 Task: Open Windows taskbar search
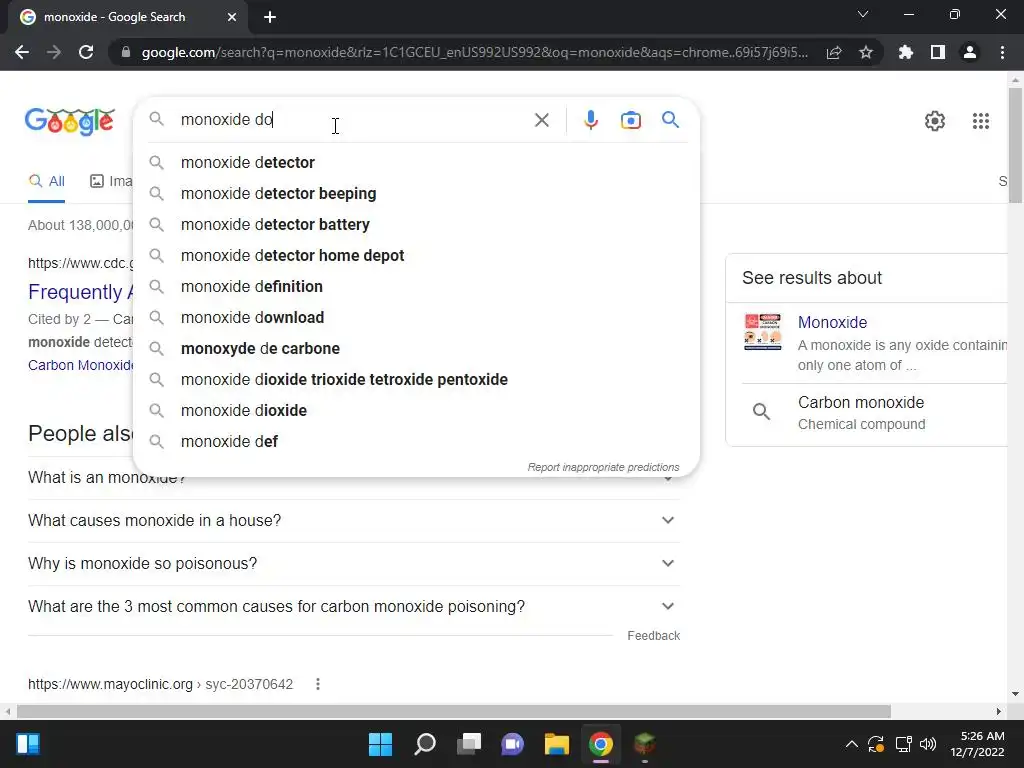click(424, 744)
